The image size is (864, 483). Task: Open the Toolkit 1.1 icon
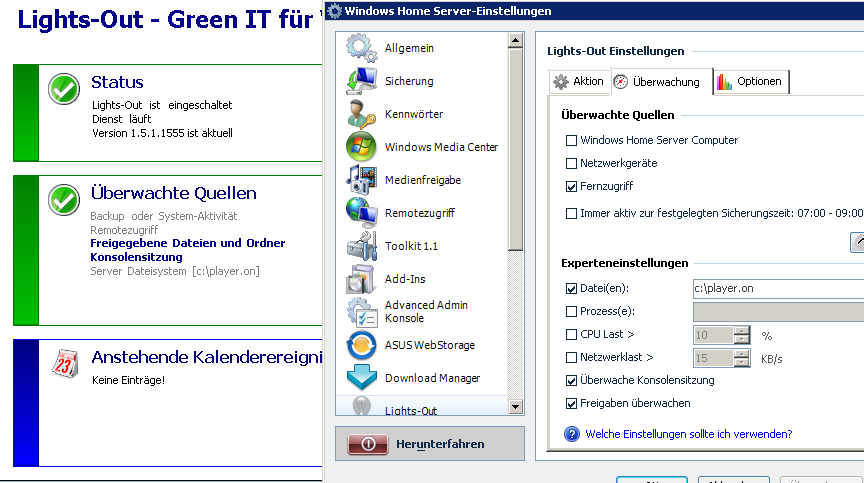[x=361, y=246]
